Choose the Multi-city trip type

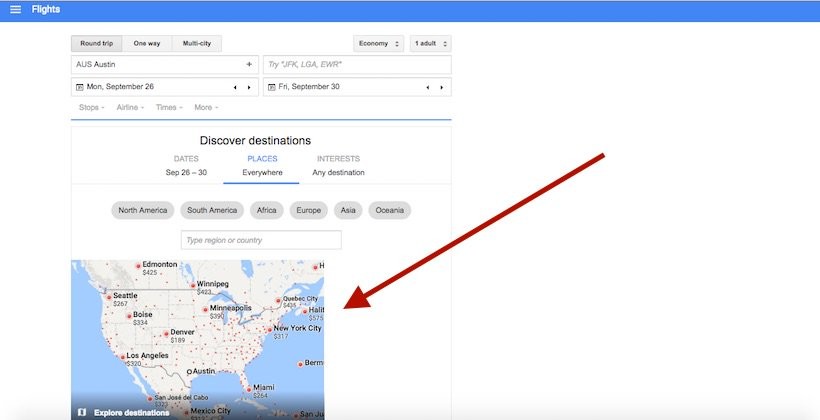point(196,44)
